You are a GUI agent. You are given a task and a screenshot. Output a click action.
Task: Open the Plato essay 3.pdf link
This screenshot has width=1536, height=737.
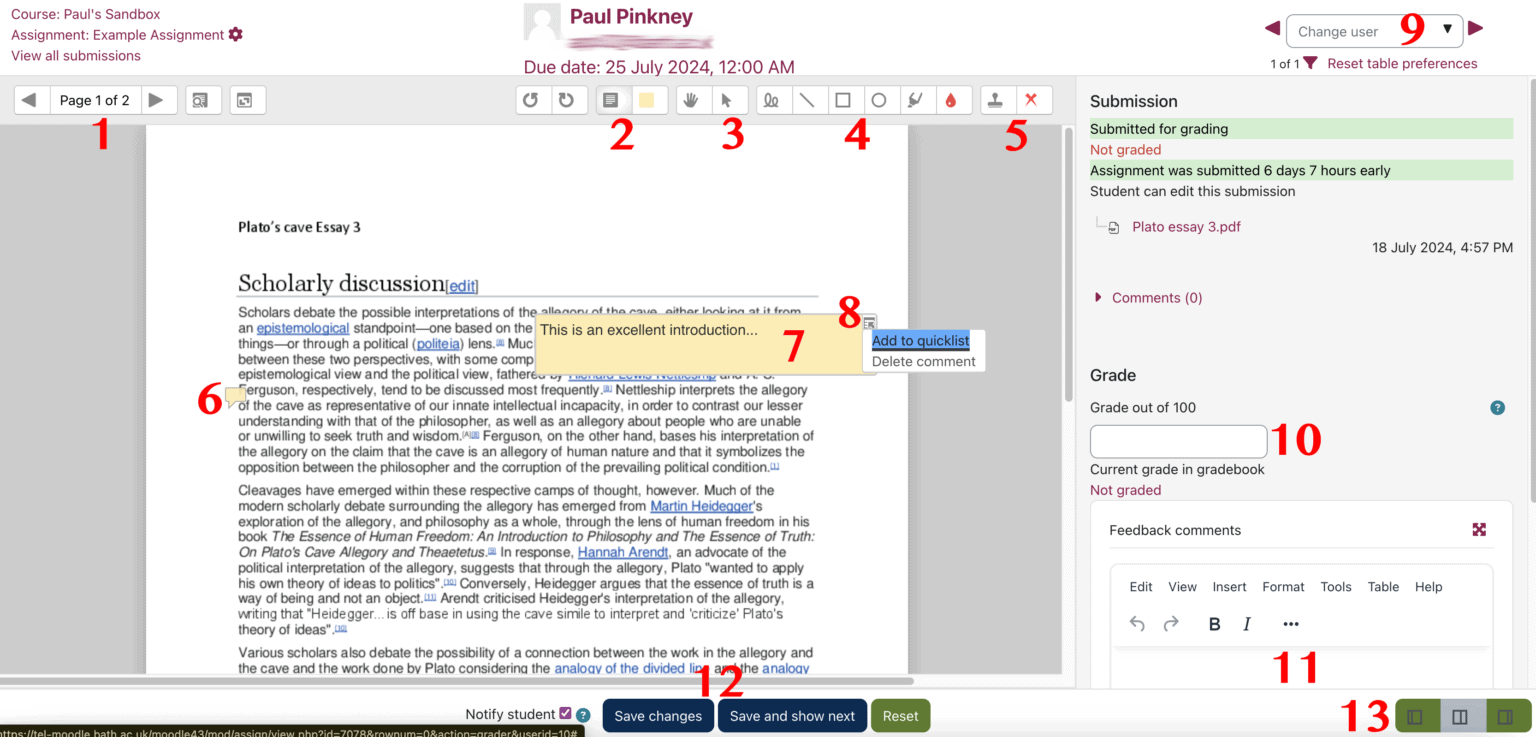pyautogui.click(x=1186, y=227)
